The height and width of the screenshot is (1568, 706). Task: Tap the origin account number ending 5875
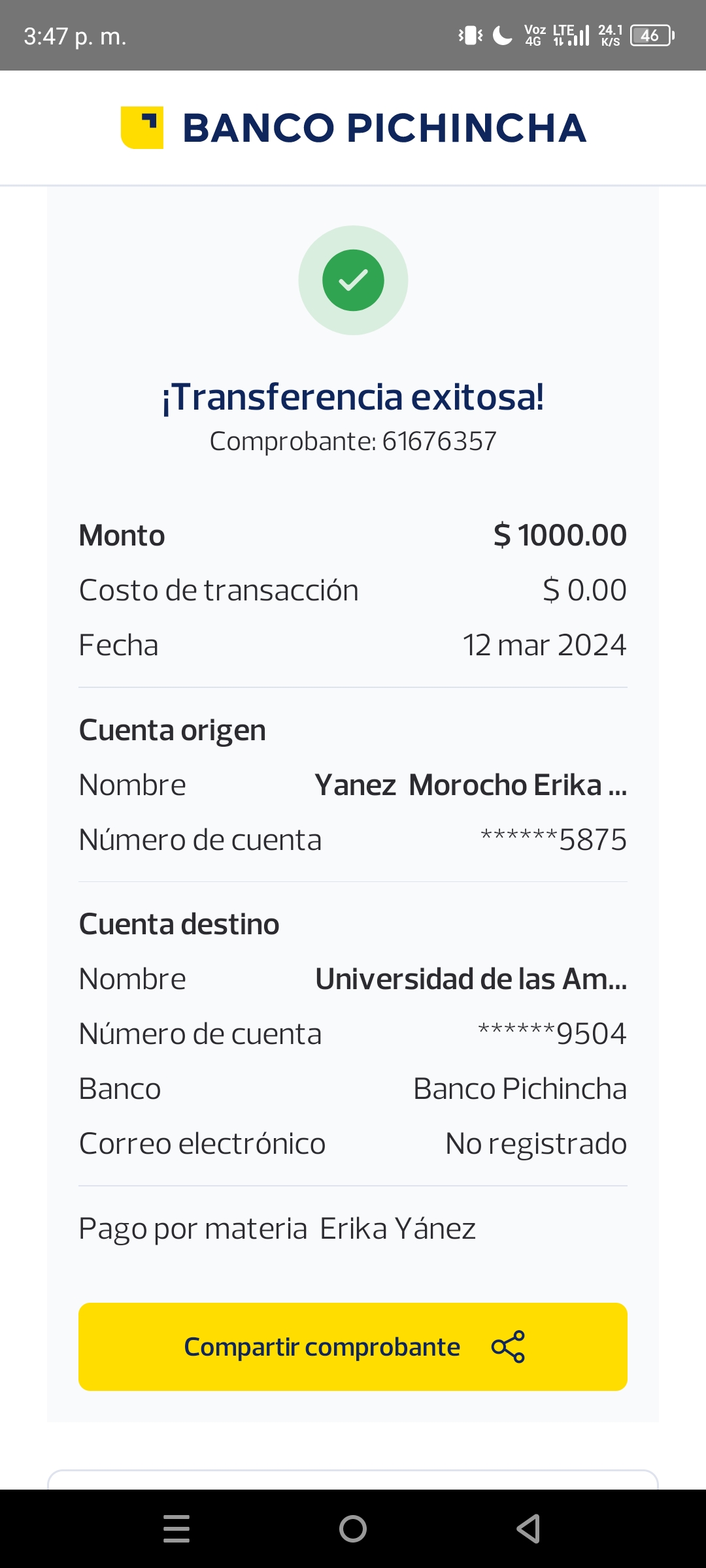554,840
